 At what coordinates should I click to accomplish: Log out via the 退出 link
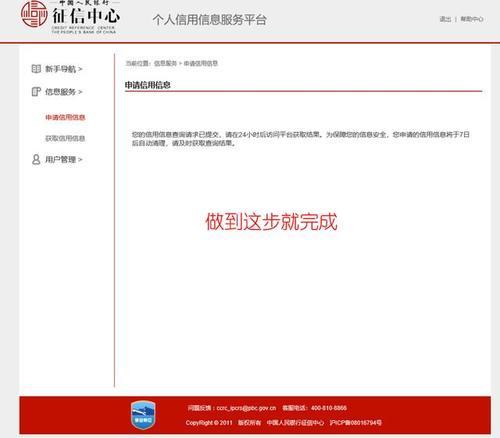(445, 19)
